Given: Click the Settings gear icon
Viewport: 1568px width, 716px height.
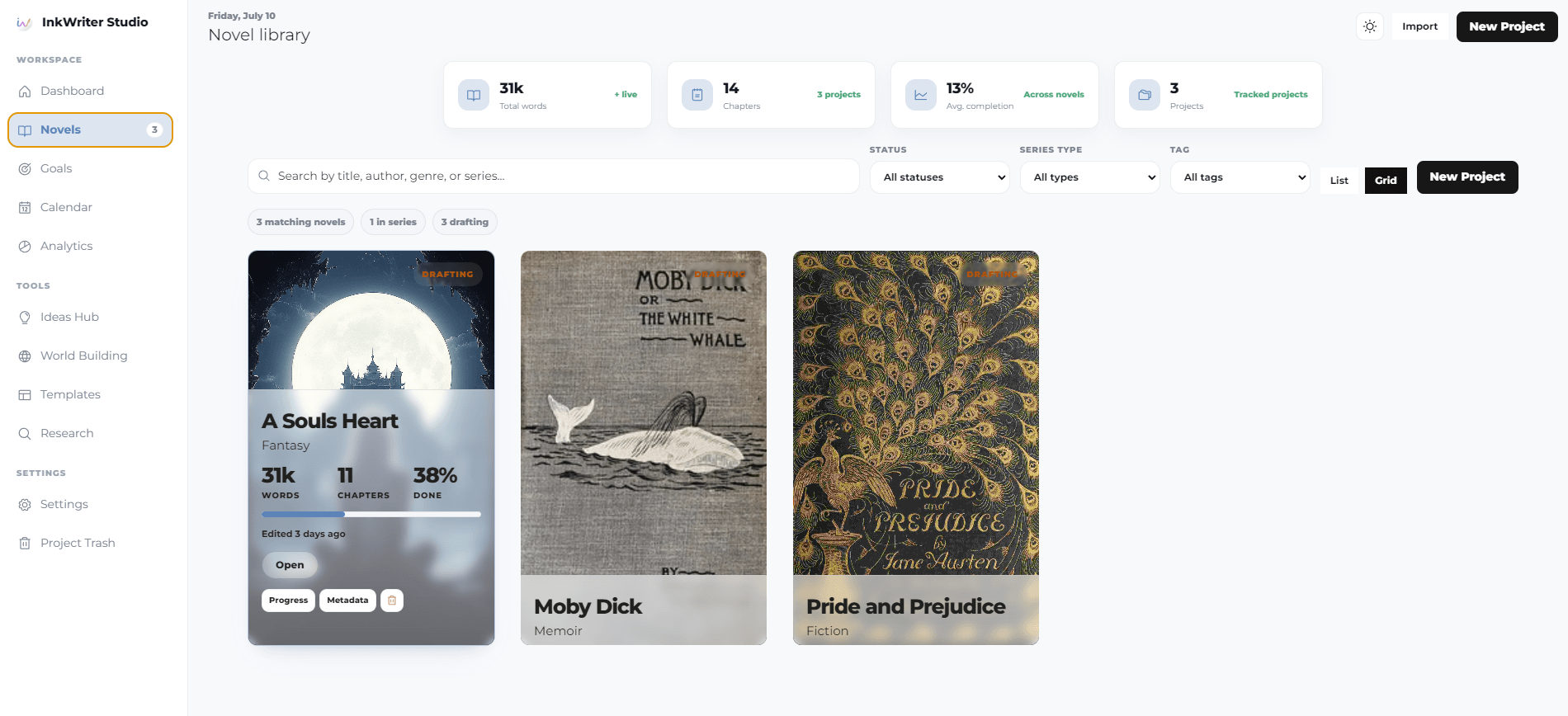Looking at the screenshot, I should click(x=25, y=505).
